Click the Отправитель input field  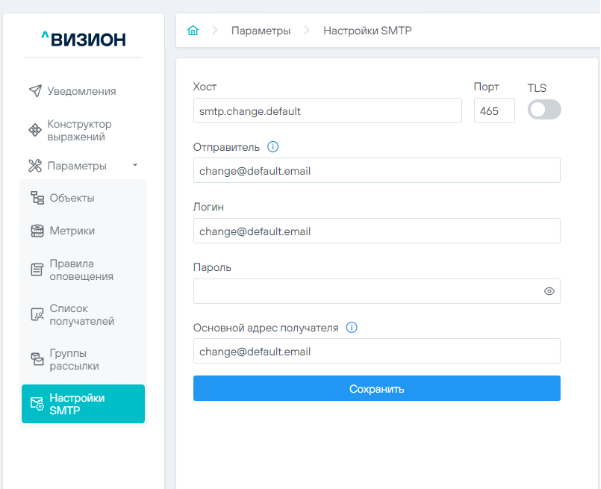[x=377, y=171]
